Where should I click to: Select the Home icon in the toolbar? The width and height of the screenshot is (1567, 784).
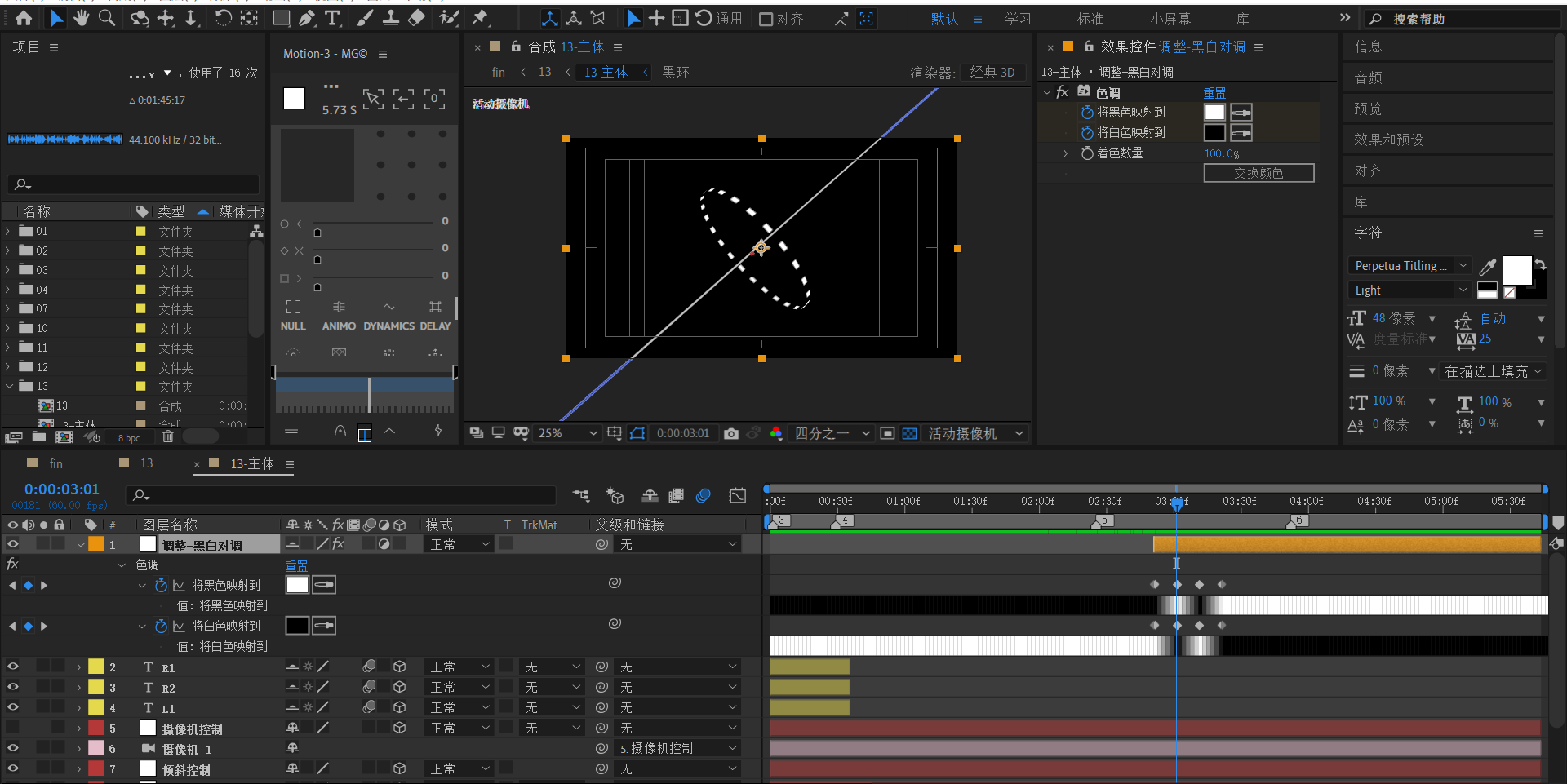coord(24,18)
